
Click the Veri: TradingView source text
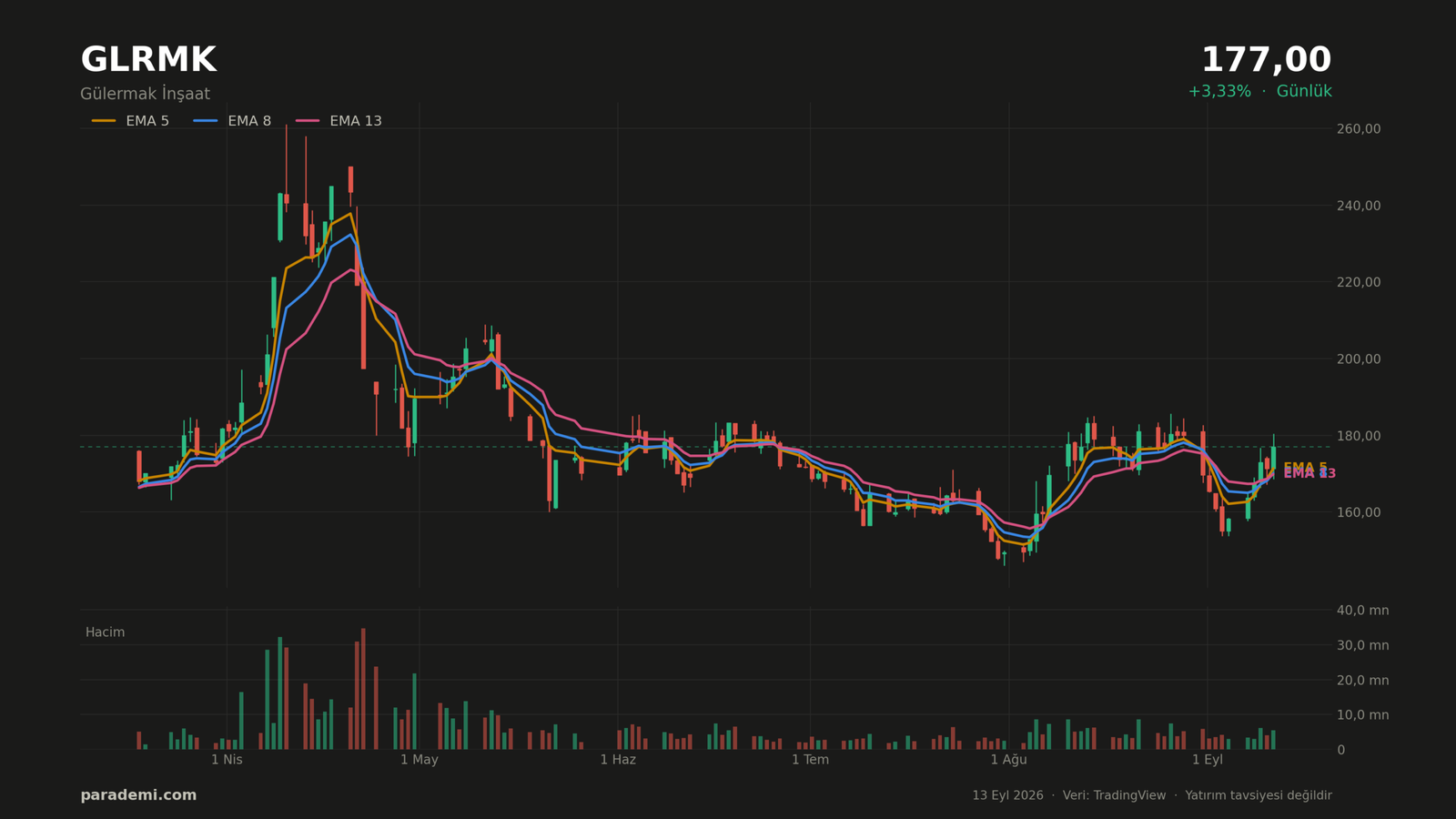[x=1114, y=795]
